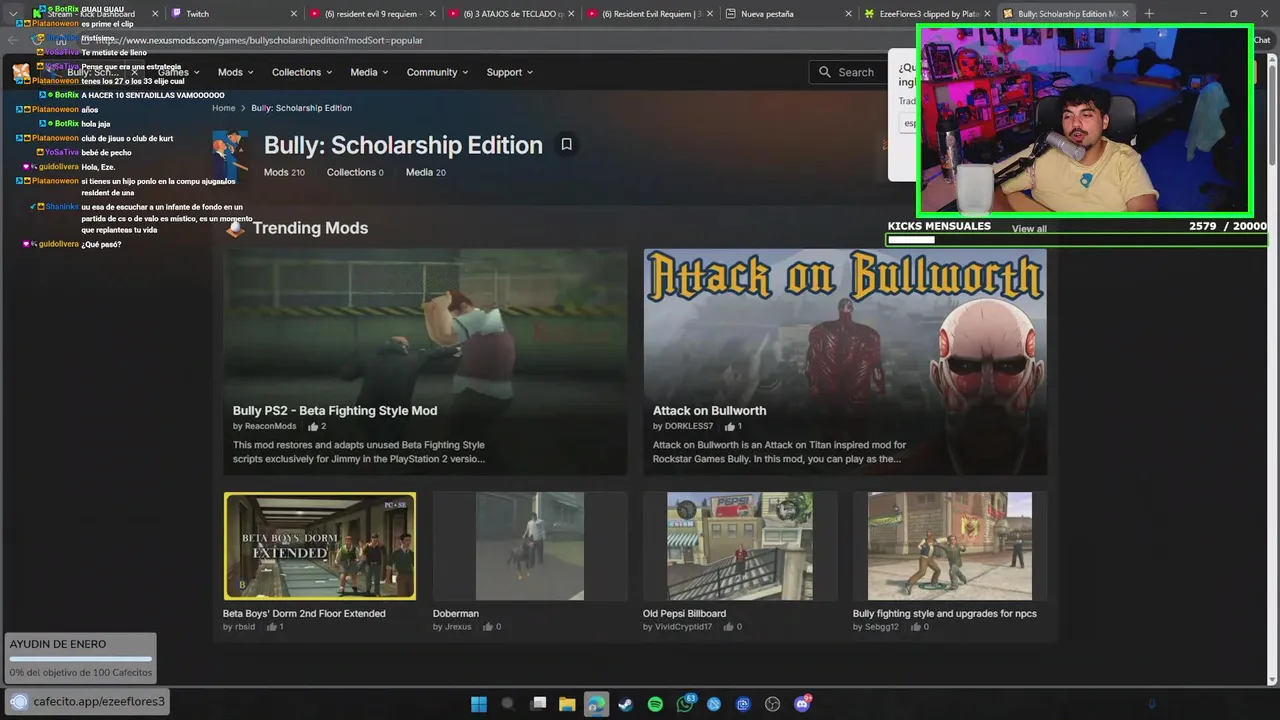Switch to the Twitch browser tab
1280x720 pixels.
[x=234, y=14]
